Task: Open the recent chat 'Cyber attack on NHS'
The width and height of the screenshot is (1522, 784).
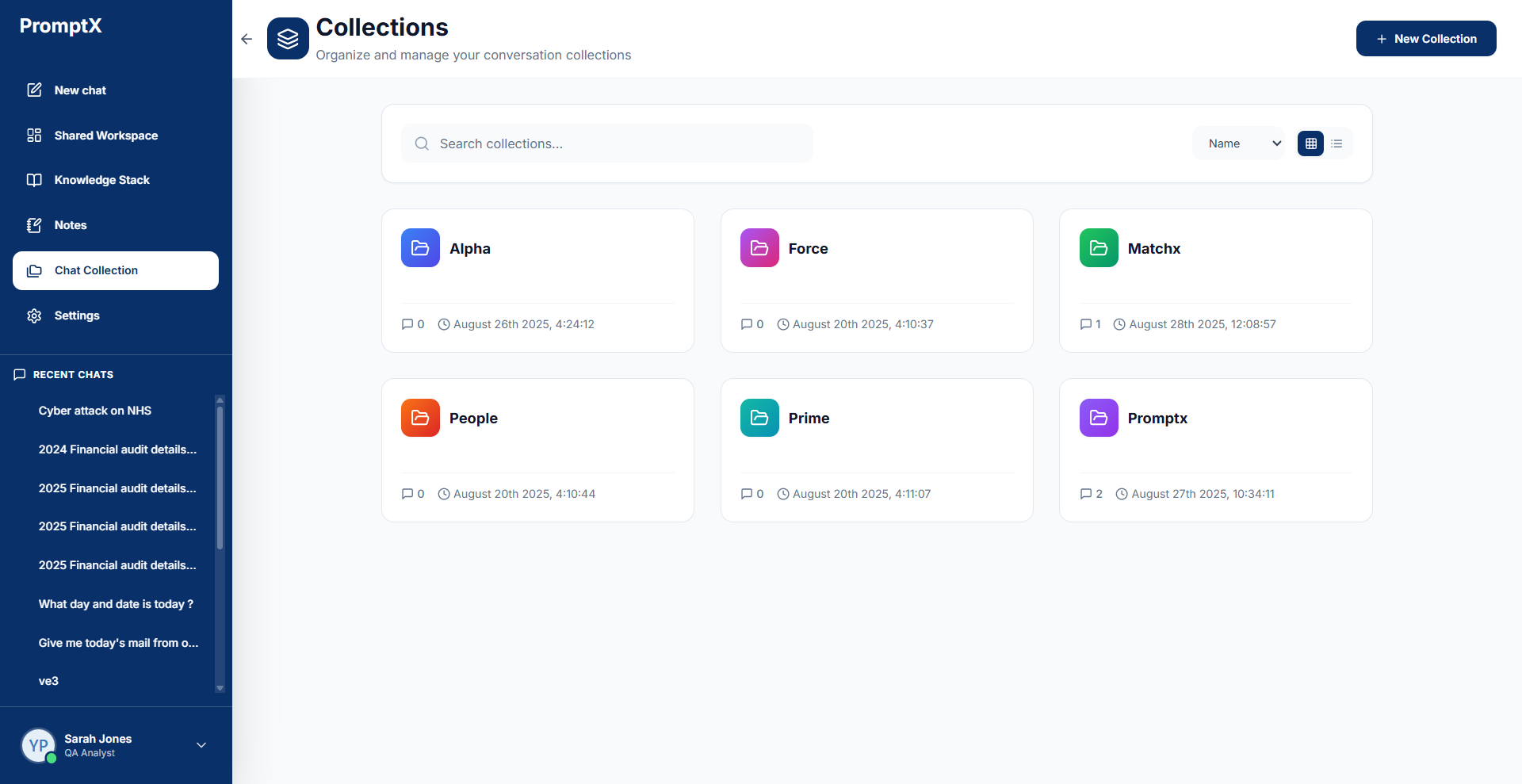Action: (94, 411)
